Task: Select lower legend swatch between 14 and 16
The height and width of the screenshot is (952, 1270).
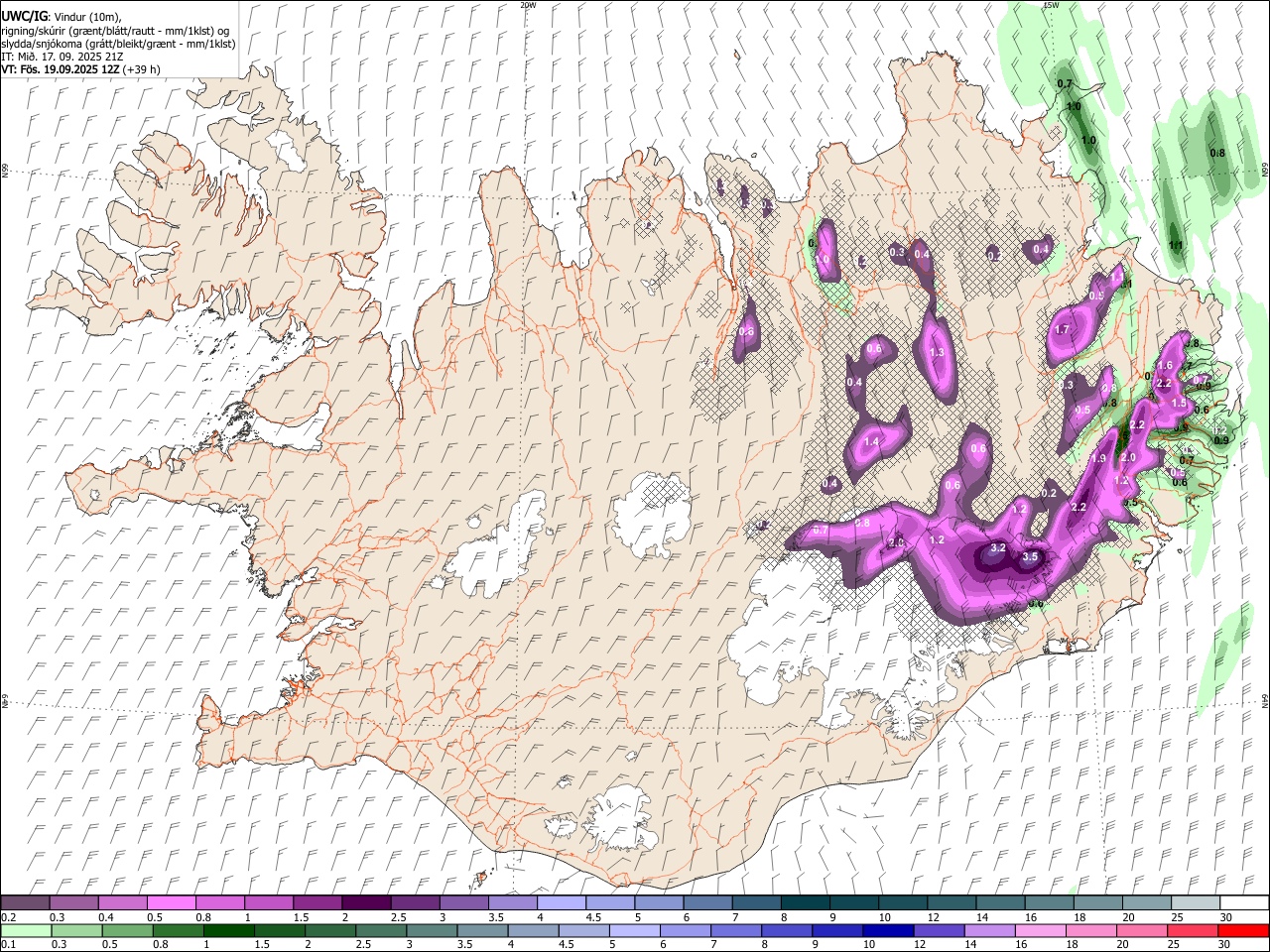Action: (x=990, y=930)
